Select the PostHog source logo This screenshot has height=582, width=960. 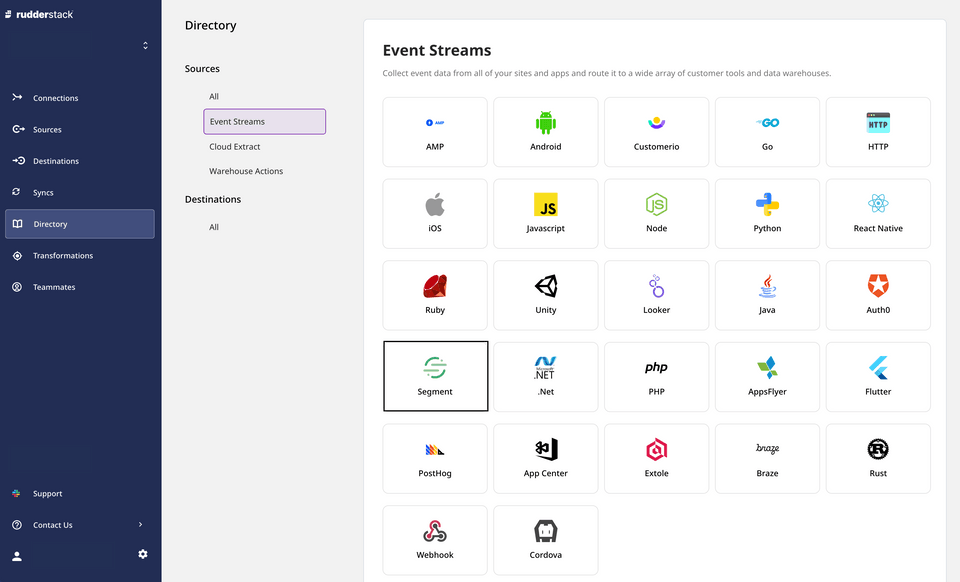pyautogui.click(x=435, y=450)
